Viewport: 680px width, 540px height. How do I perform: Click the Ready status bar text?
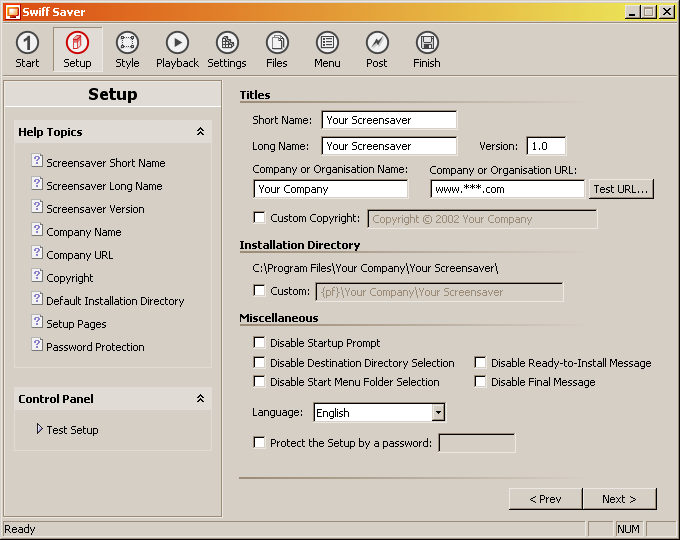point(20,529)
